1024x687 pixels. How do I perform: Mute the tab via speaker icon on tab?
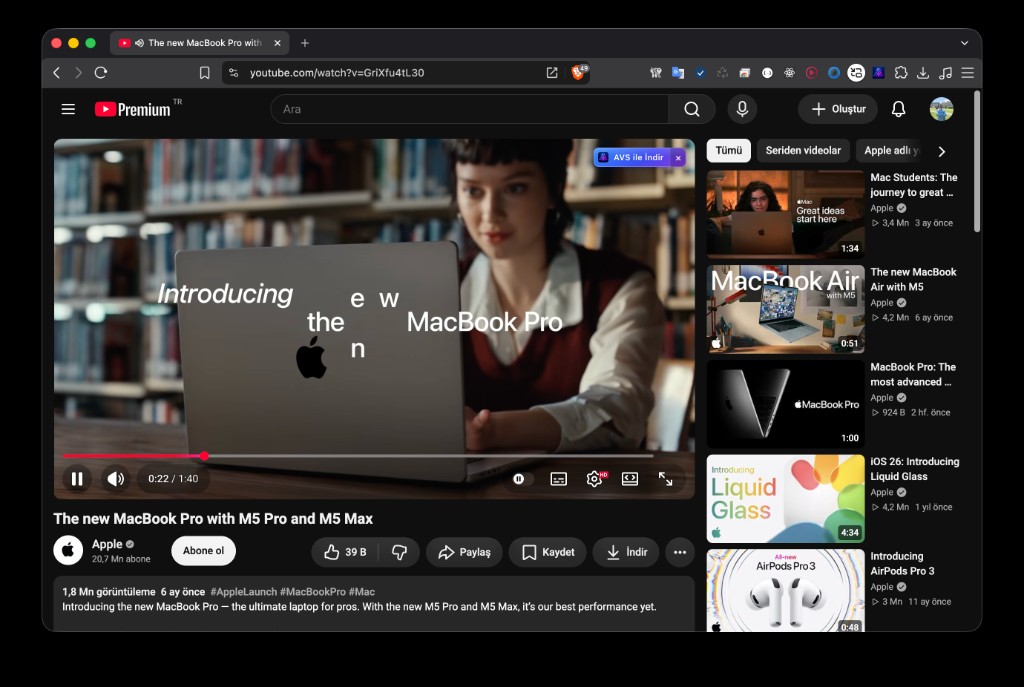pyautogui.click(x=139, y=43)
